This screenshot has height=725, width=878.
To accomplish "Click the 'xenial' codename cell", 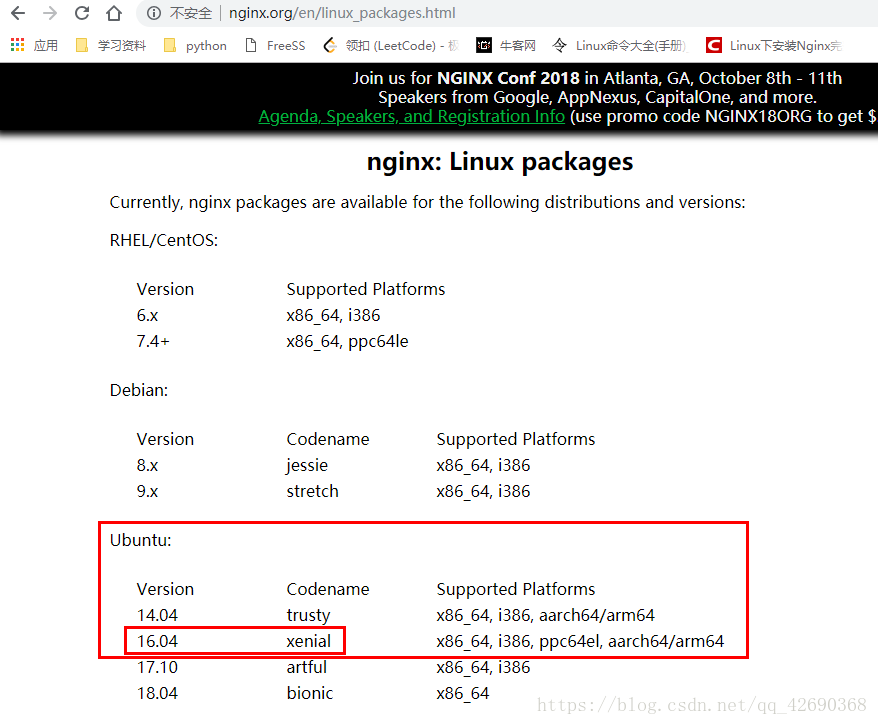I will 309,641.
